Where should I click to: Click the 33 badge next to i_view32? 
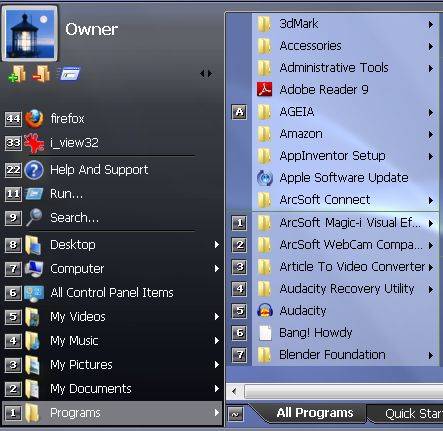13,143
